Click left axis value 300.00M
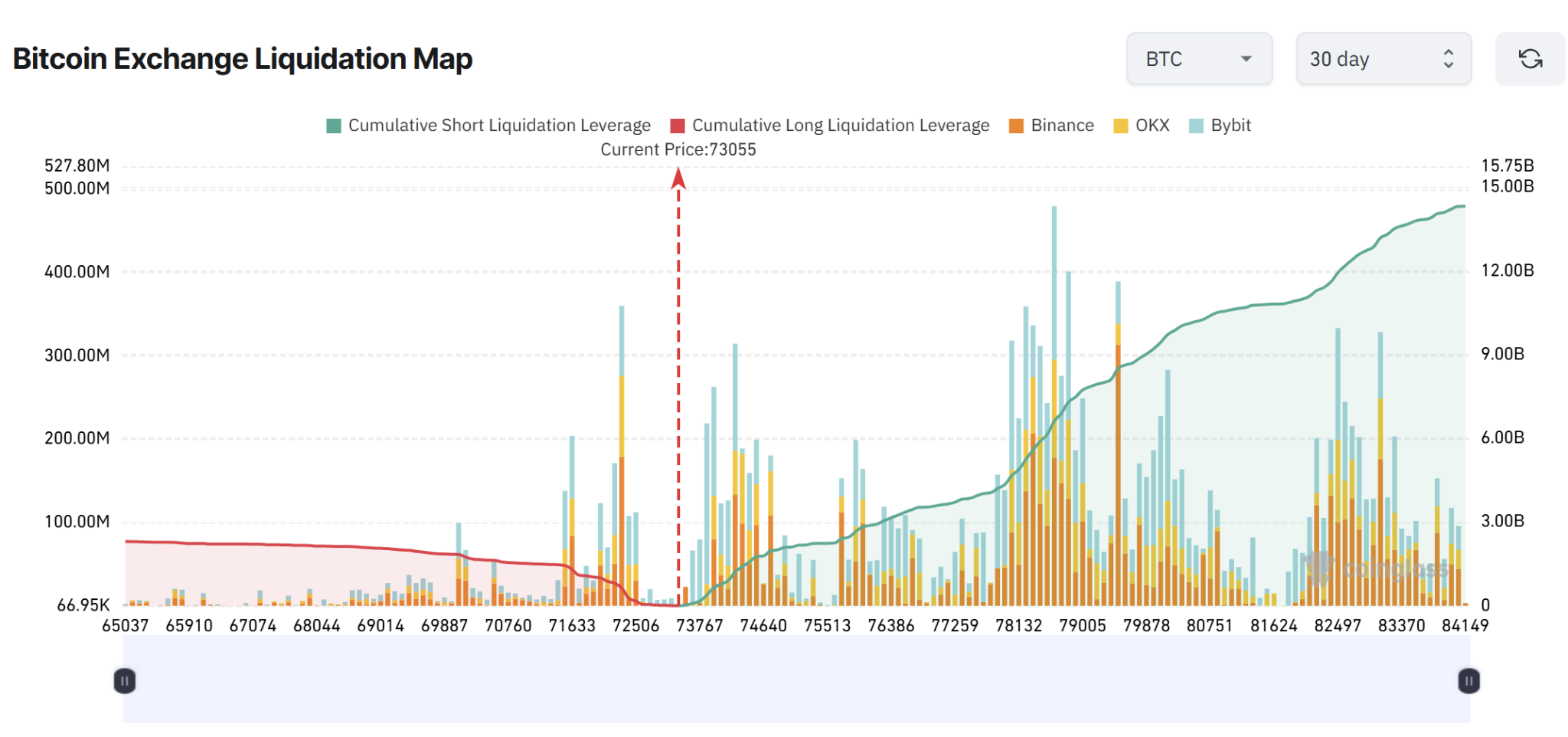Image resolution: width=1568 pixels, height=737 pixels. (77, 355)
